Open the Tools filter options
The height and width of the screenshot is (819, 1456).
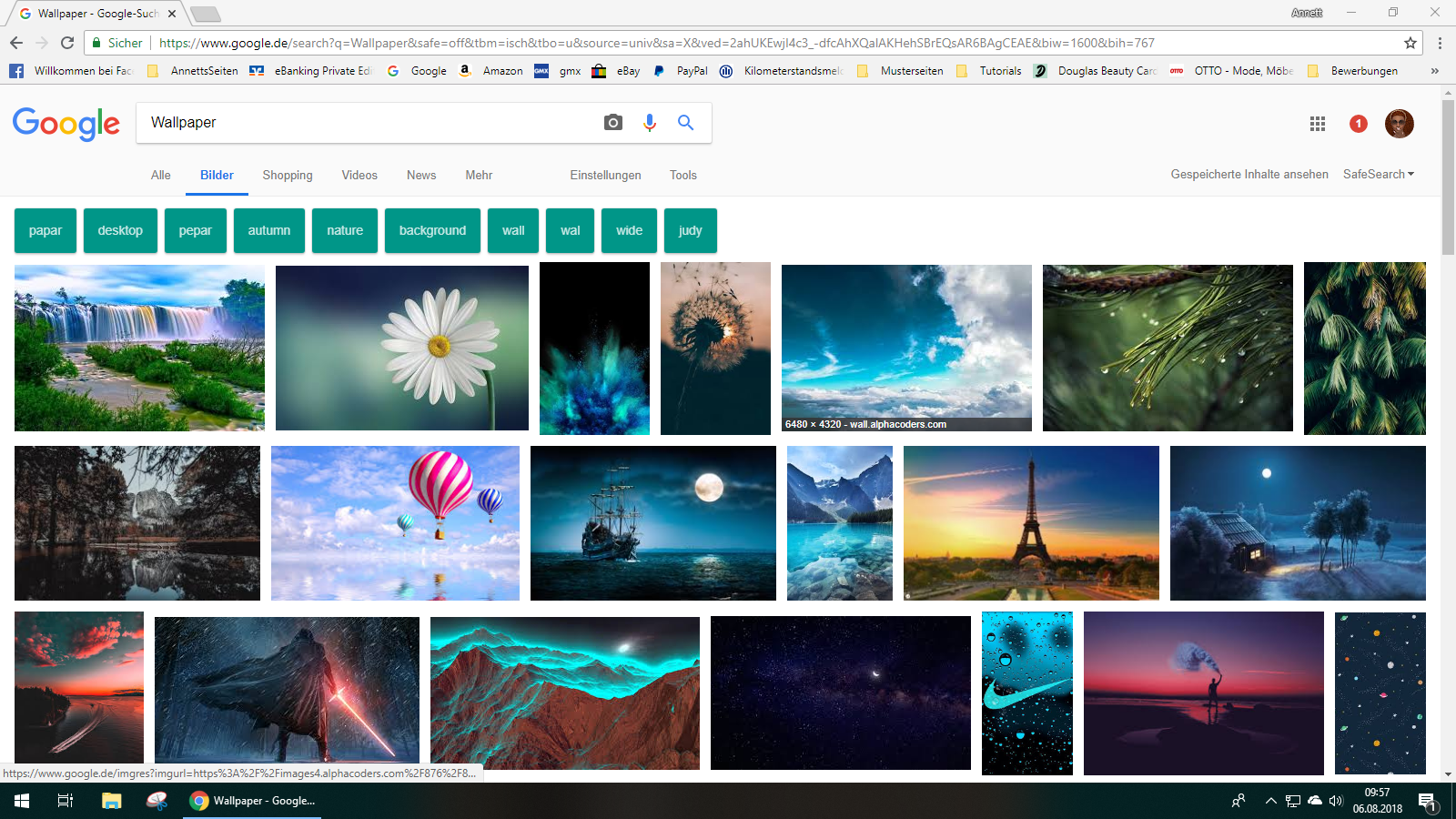pyautogui.click(x=683, y=176)
